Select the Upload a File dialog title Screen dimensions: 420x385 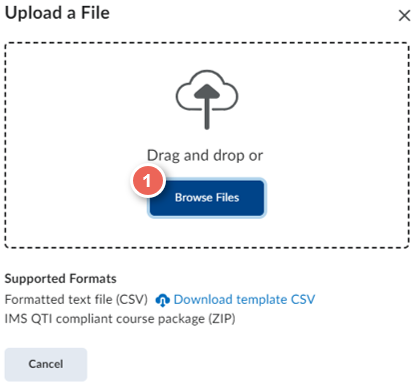click(x=57, y=13)
